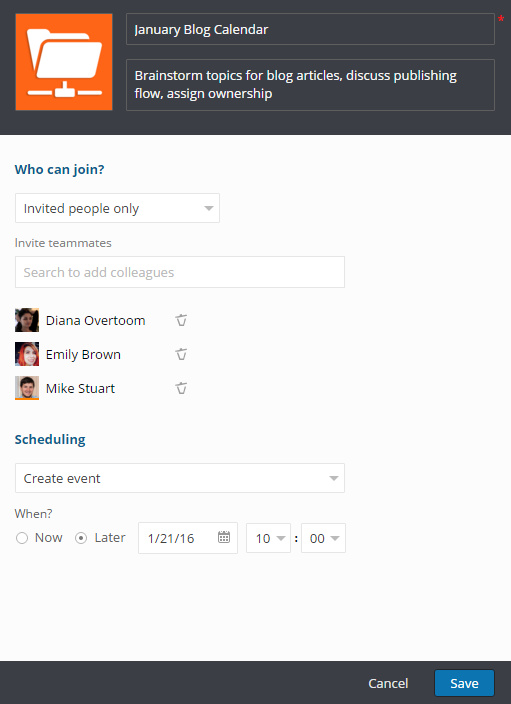This screenshot has height=704, width=511.
Task: Focus the Search to add colleagues field
Action: tap(180, 272)
